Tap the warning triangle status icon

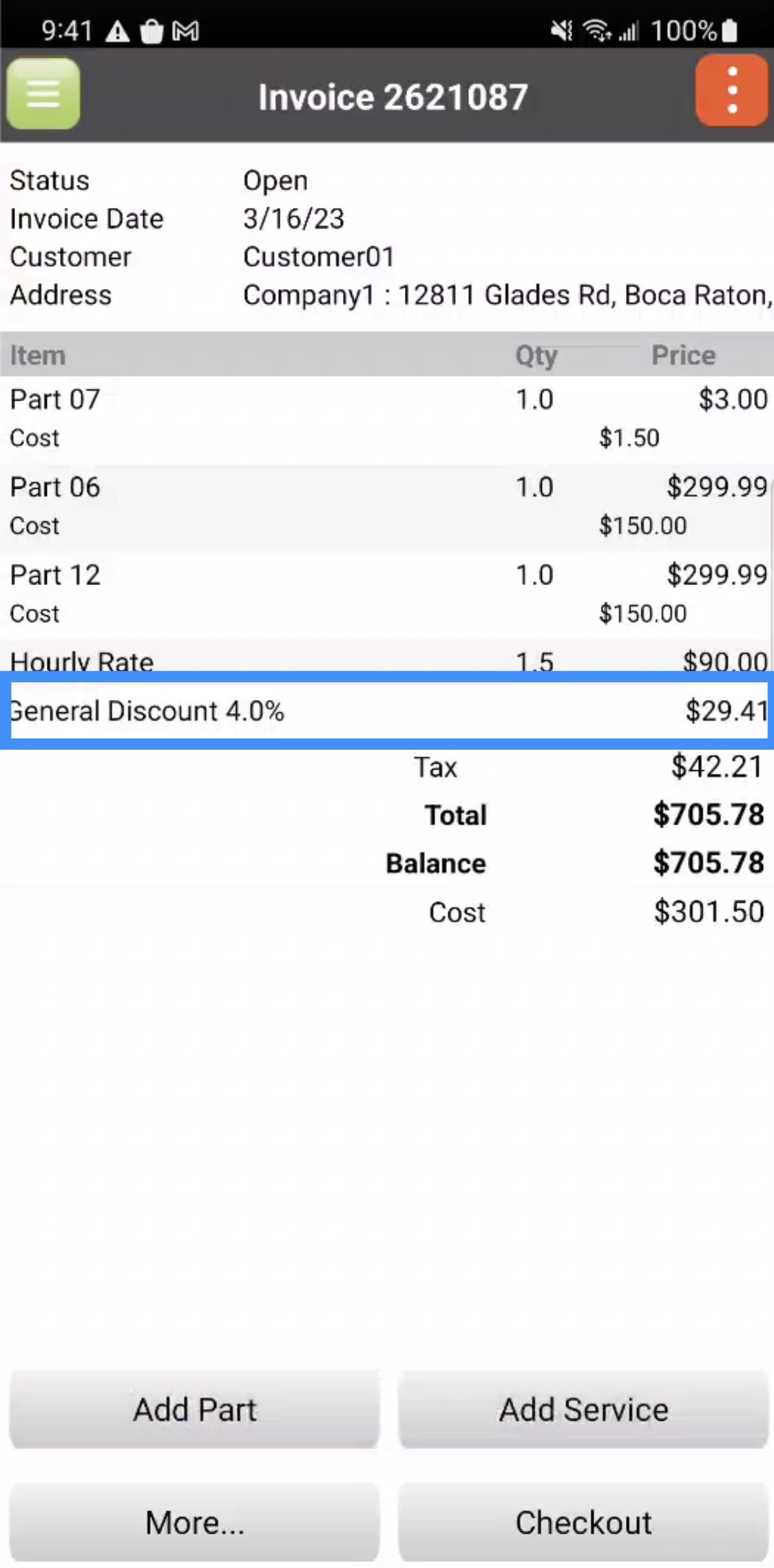point(118,32)
